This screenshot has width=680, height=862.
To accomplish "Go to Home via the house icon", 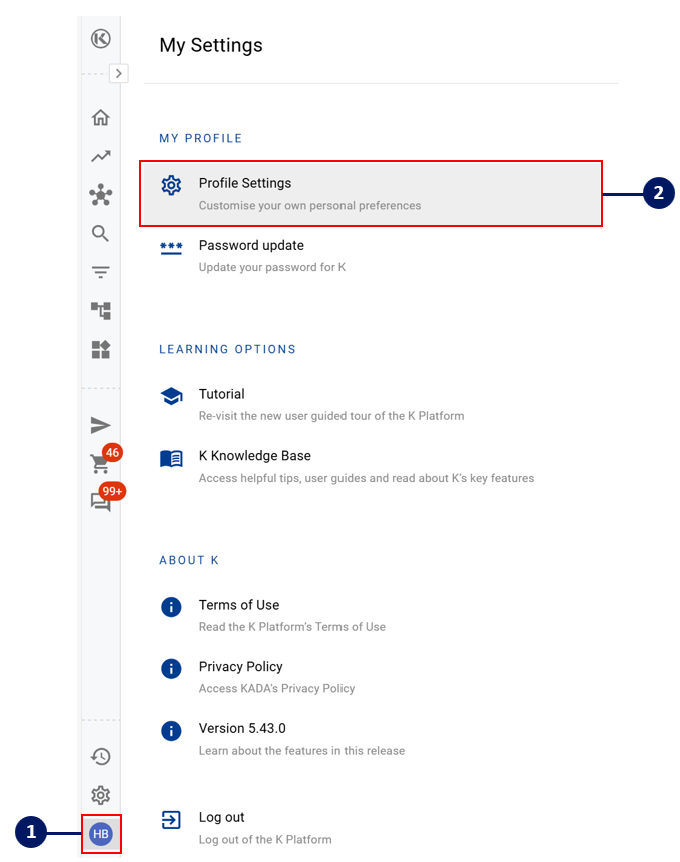I will click(x=100, y=117).
